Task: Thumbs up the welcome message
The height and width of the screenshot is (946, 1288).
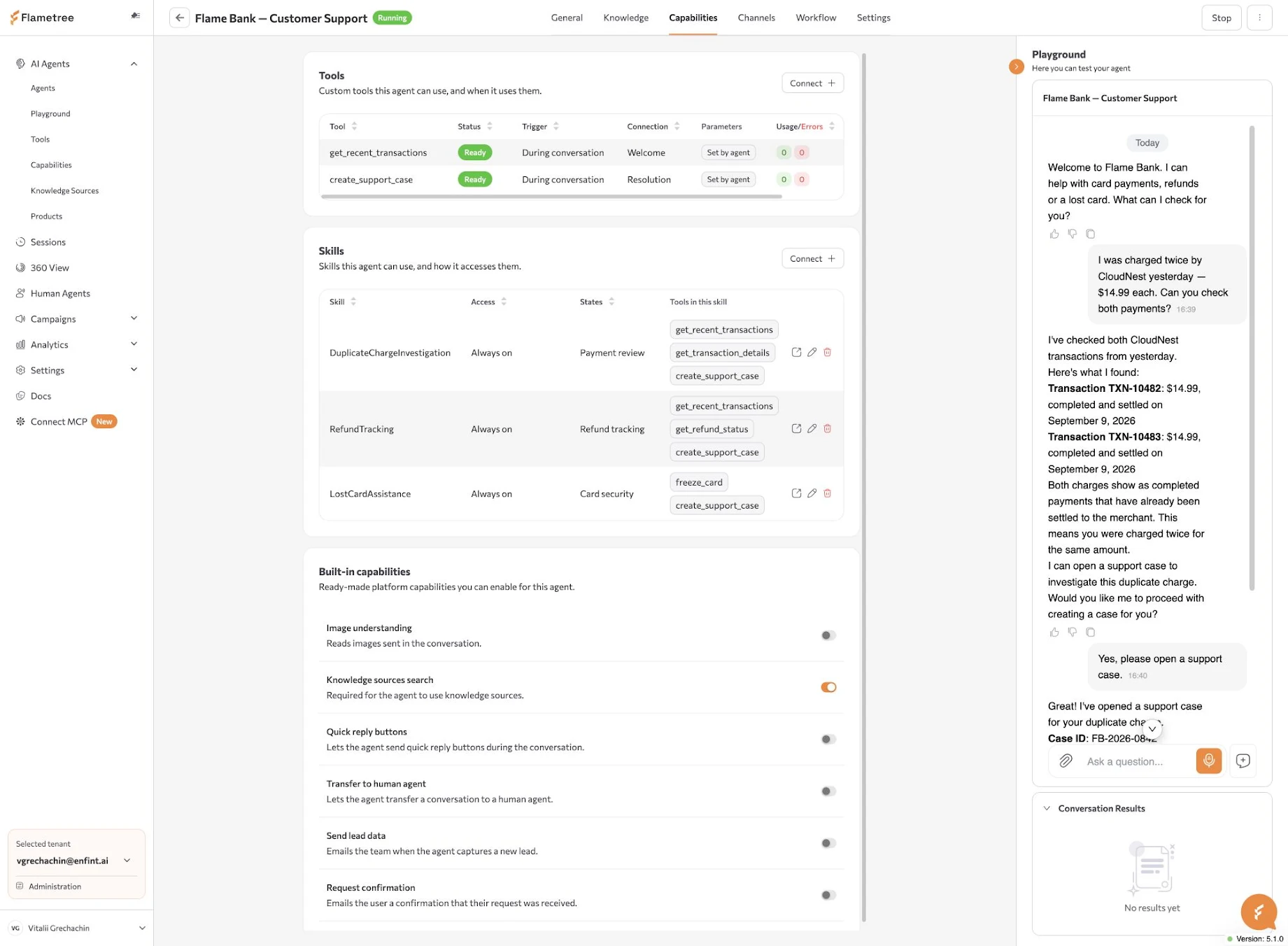Action: point(1054,234)
